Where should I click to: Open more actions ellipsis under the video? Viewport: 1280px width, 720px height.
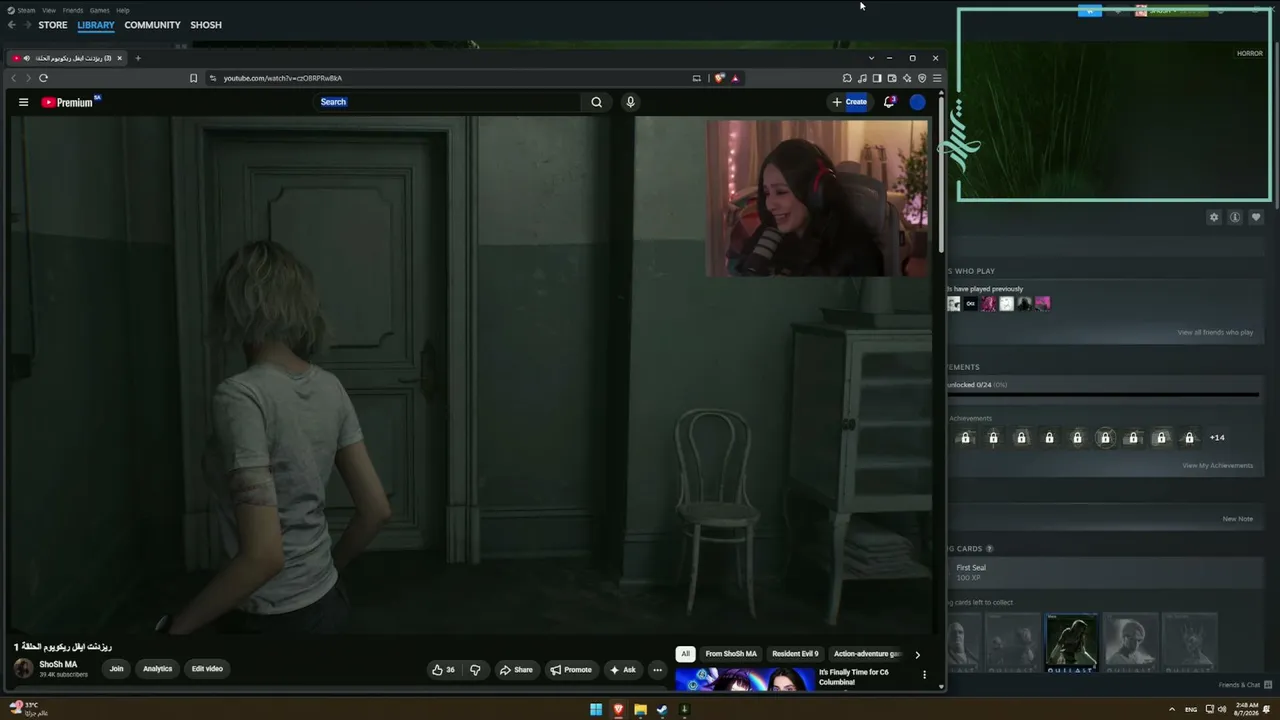tap(657, 670)
